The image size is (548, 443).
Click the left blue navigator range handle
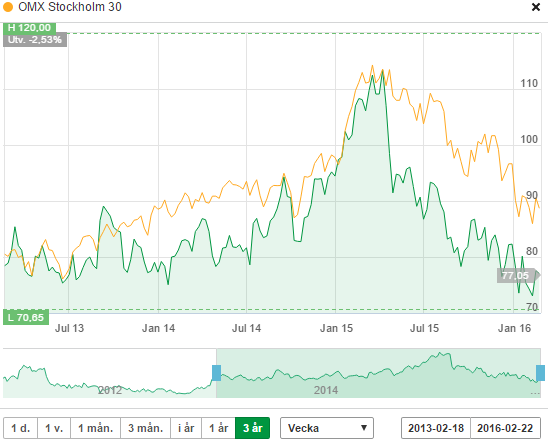216,373
